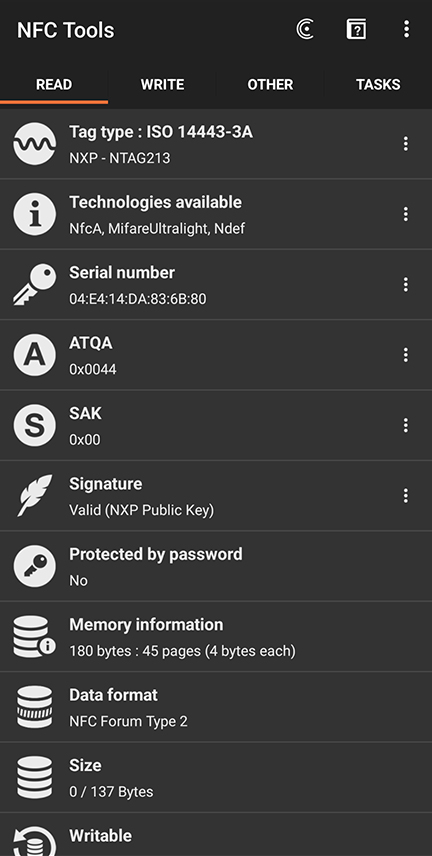Viewport: 432px width, 856px height.
Task: Tap the contactless C icon in header
Action: [x=305, y=29]
